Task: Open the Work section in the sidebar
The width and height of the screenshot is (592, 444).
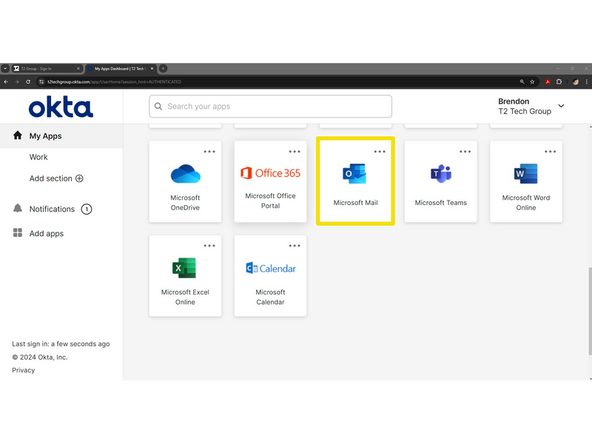Action: (39, 157)
